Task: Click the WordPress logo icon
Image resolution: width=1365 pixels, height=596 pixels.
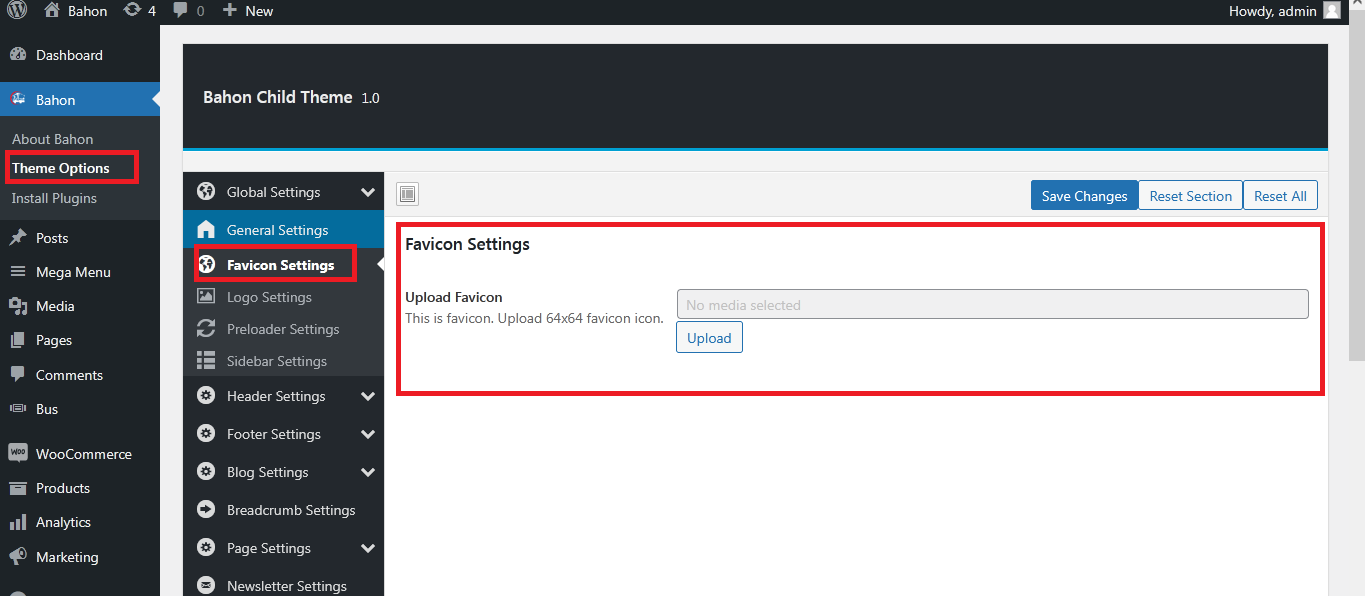Action: 17,10
